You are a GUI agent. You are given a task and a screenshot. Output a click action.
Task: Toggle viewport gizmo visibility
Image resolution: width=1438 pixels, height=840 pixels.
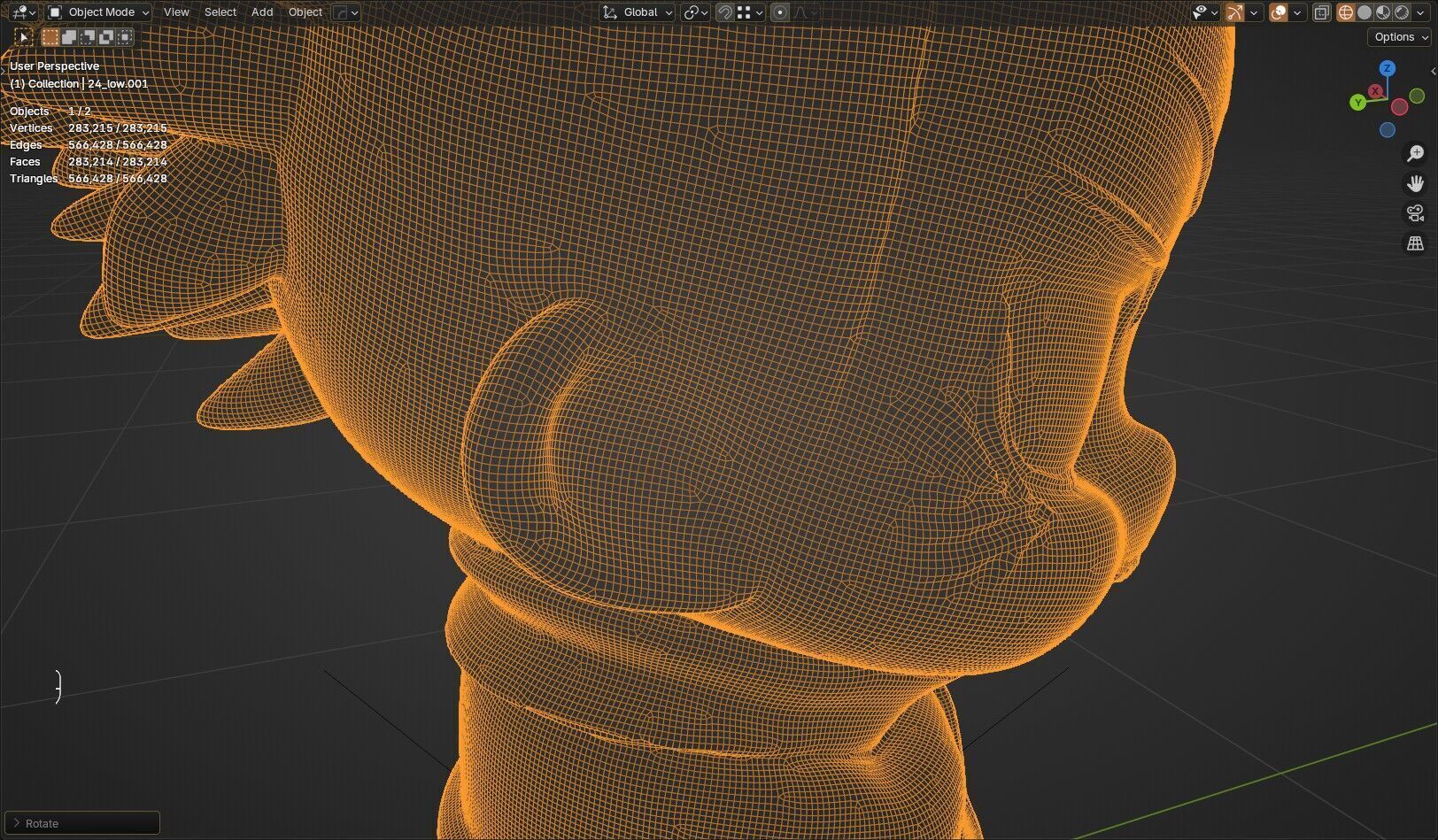pyautogui.click(x=1234, y=12)
